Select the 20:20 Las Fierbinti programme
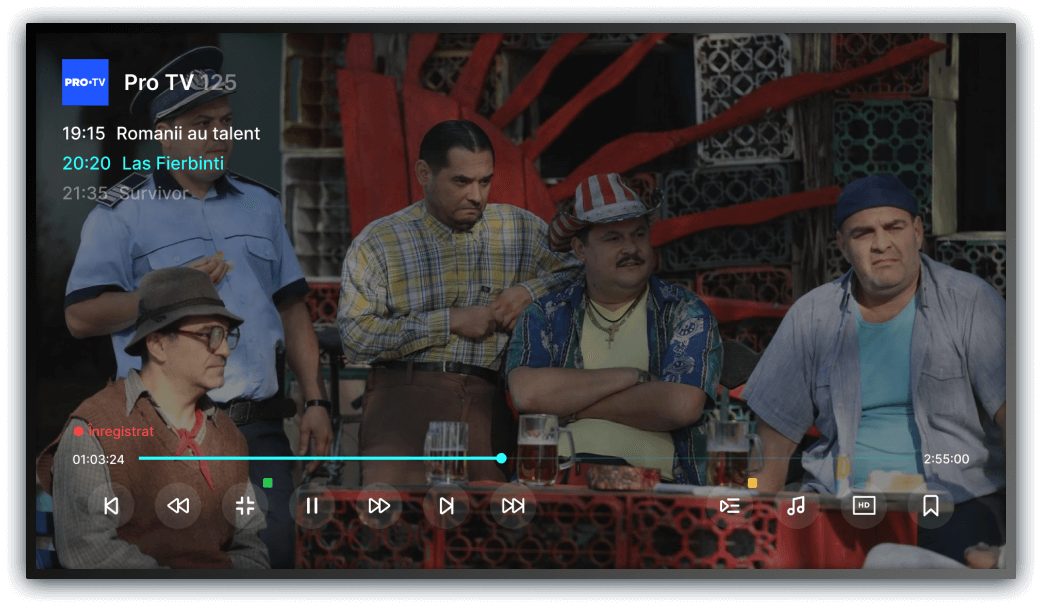 143,163
